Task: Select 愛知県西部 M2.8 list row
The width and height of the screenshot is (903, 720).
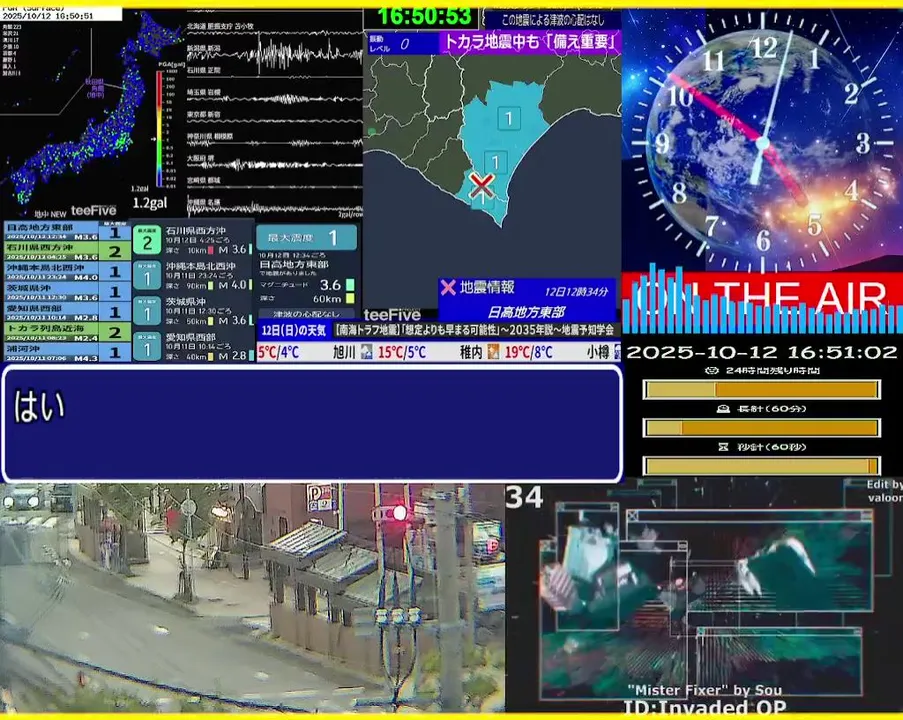Action: point(67,312)
